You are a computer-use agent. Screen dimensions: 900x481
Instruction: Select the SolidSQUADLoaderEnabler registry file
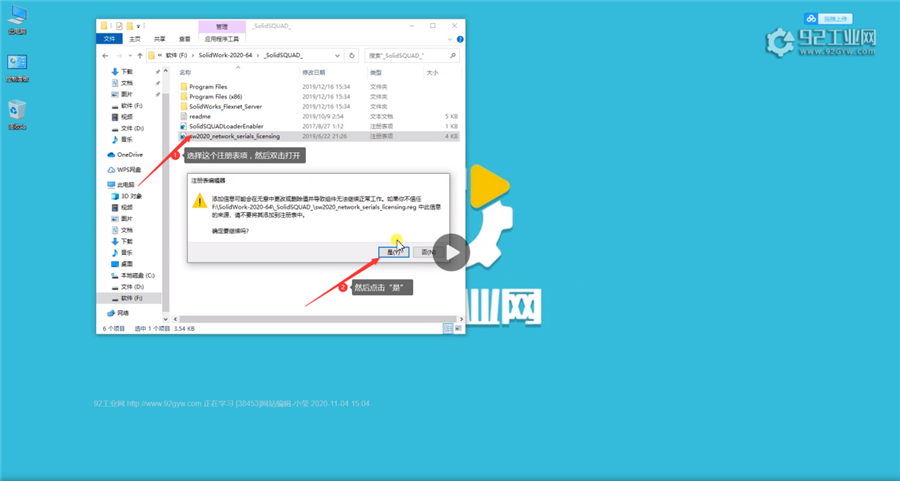[x=226, y=126]
